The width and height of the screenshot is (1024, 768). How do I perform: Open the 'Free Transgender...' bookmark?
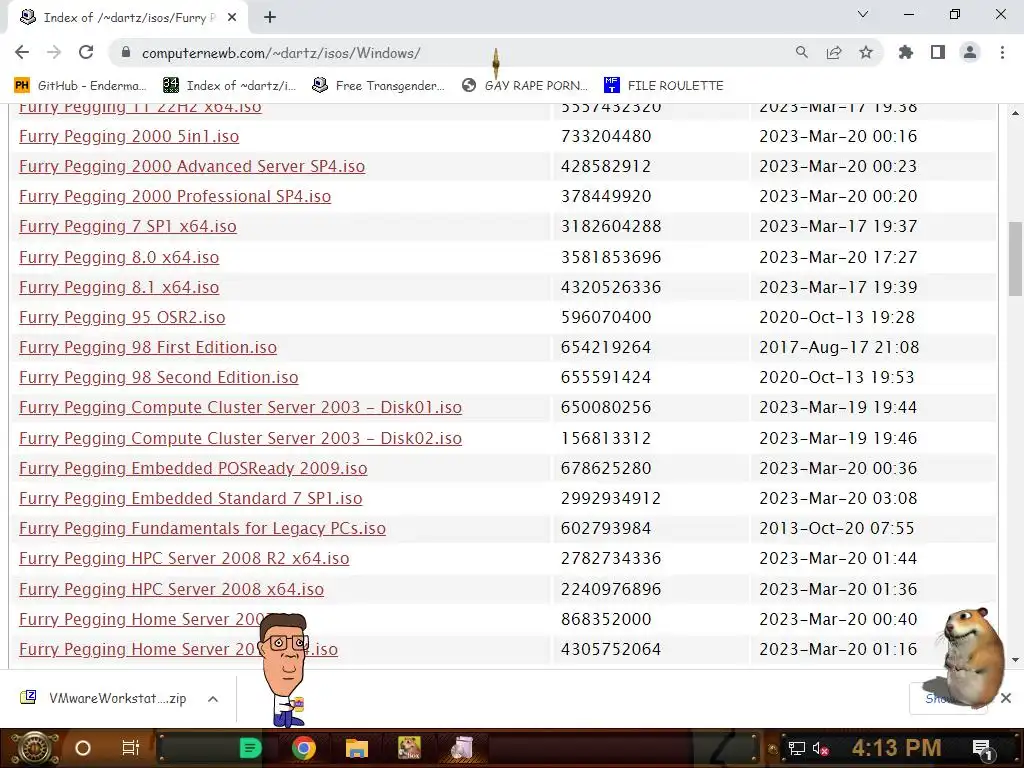tap(379, 86)
